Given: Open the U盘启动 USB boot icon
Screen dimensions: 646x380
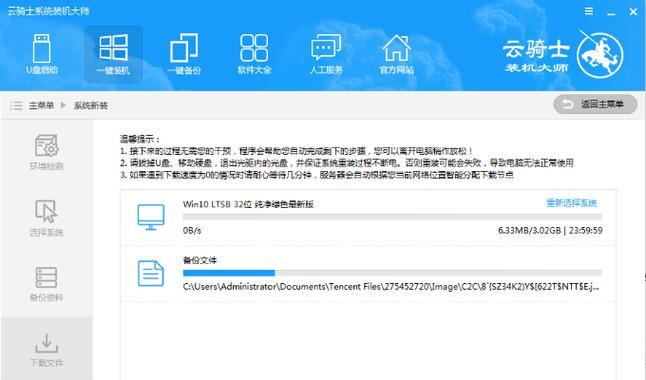Looking at the screenshot, I should coord(42,49).
